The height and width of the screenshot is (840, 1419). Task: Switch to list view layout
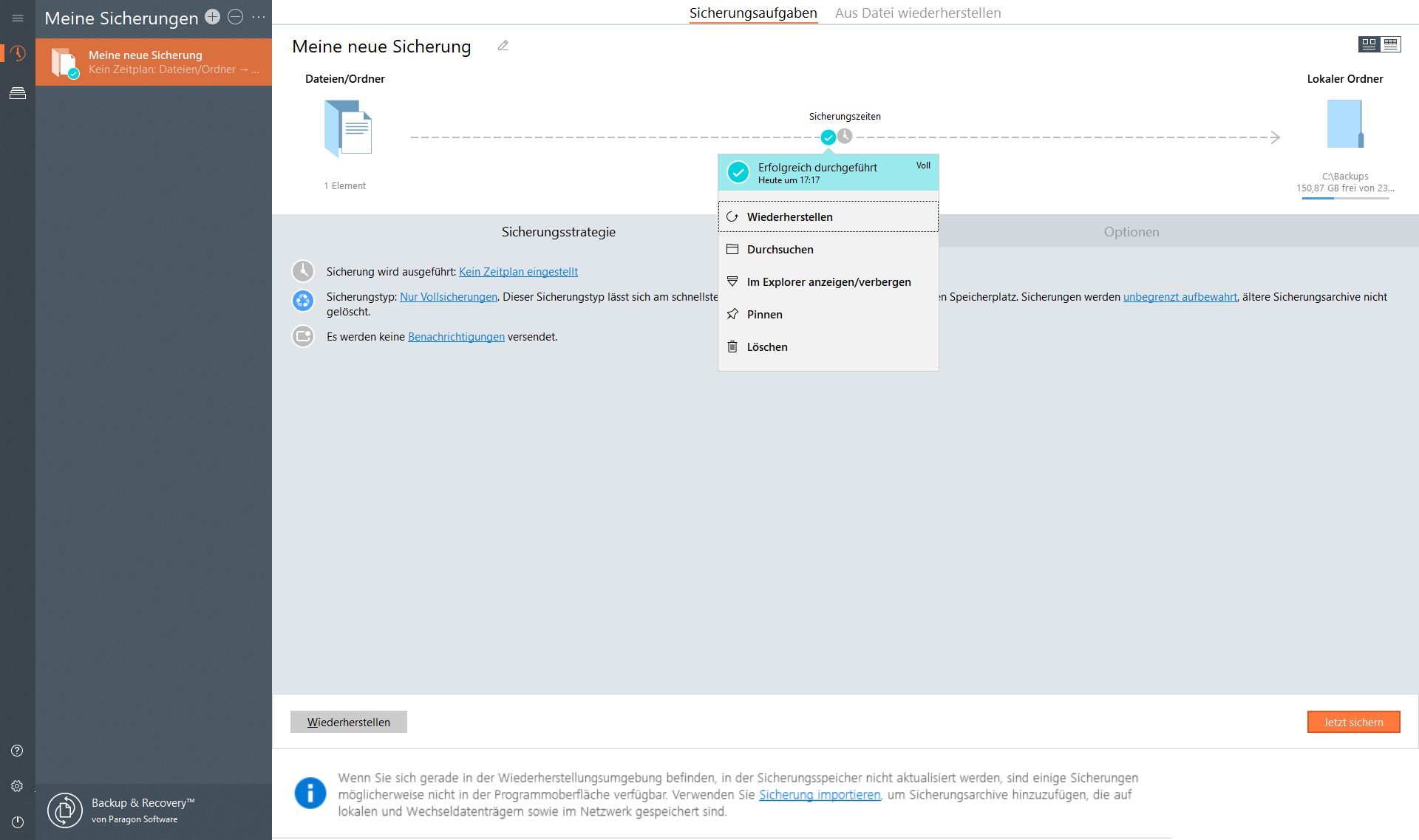pos(1390,44)
